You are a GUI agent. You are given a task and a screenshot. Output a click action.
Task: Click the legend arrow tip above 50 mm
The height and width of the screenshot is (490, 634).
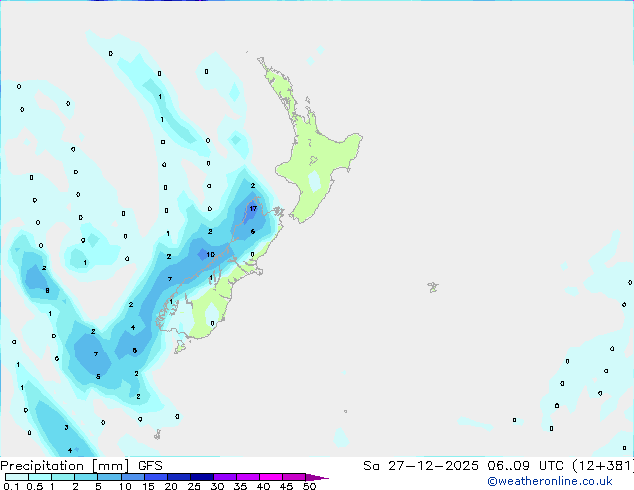(x=317, y=478)
